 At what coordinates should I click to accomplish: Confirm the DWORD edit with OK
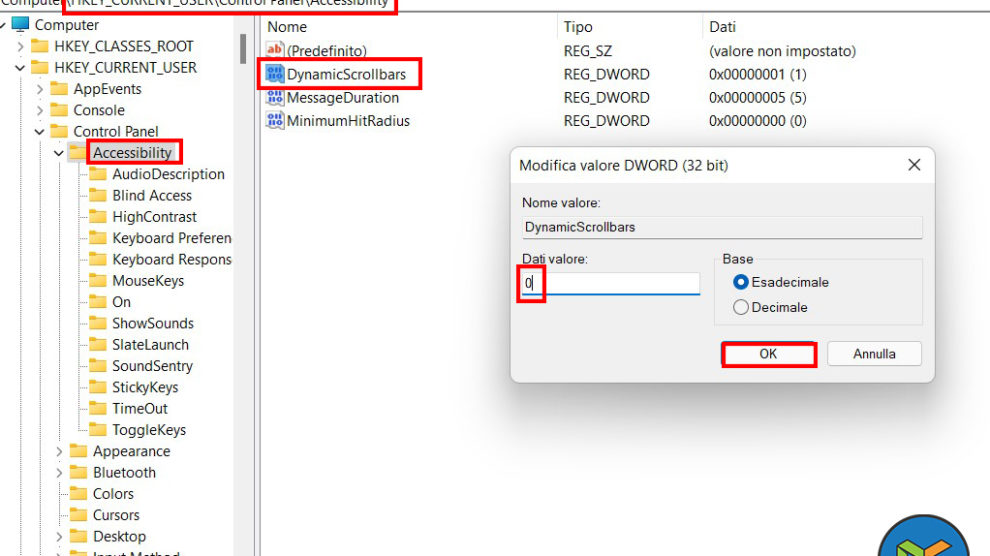pos(768,354)
